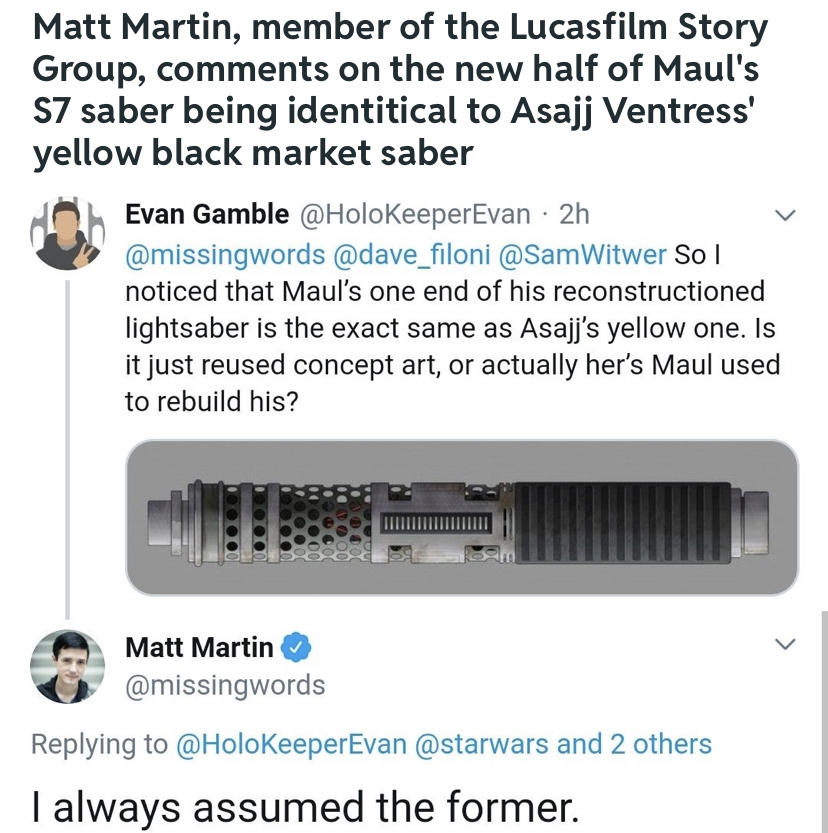The width and height of the screenshot is (828, 833).
Task: Open the @missingwords handle under Matt Martin
Action: click(225, 685)
